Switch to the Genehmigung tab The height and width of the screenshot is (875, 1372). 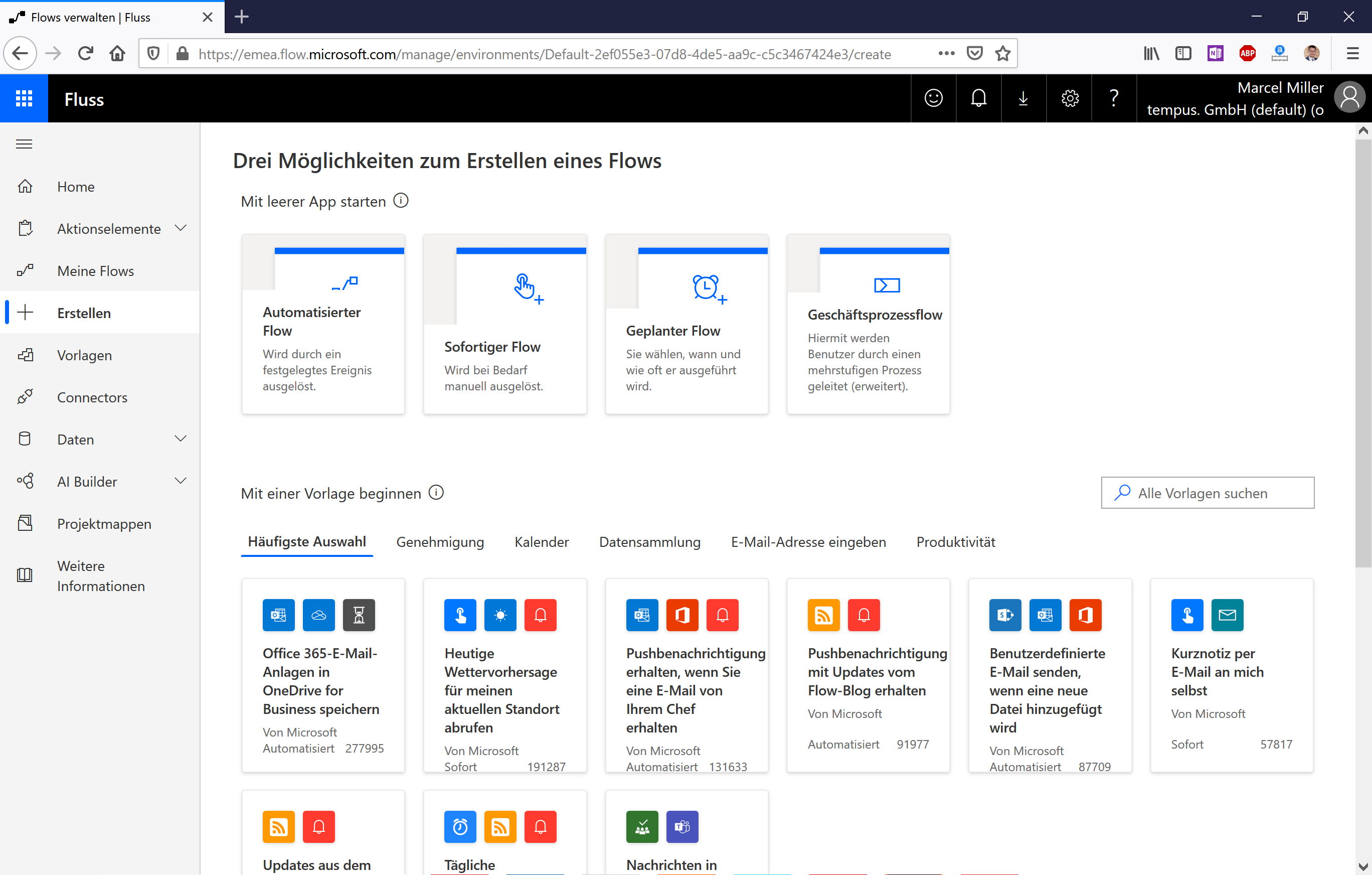click(x=440, y=542)
